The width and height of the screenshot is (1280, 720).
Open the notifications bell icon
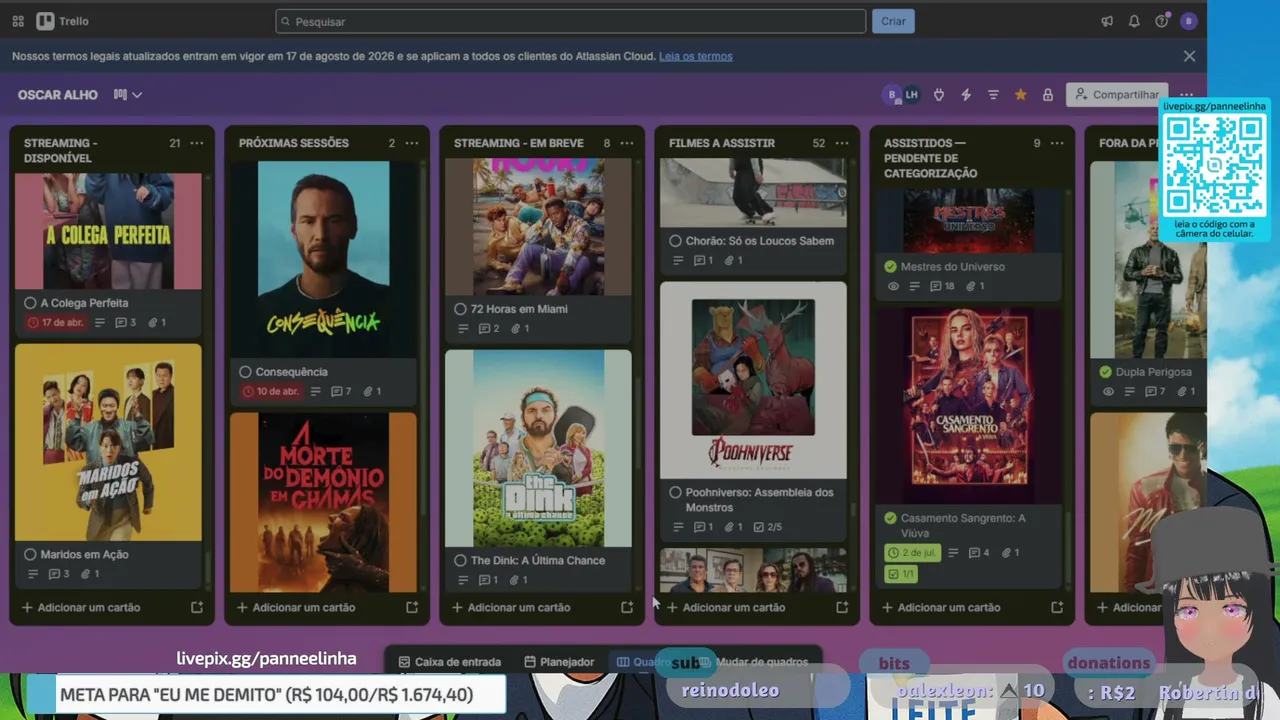coord(1134,21)
